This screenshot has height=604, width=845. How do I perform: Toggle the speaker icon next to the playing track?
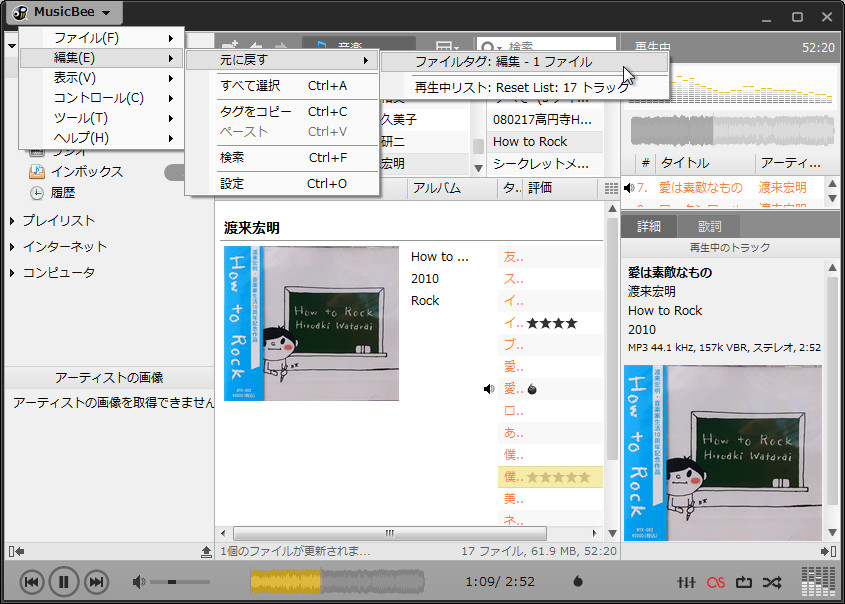pyautogui.click(x=489, y=388)
